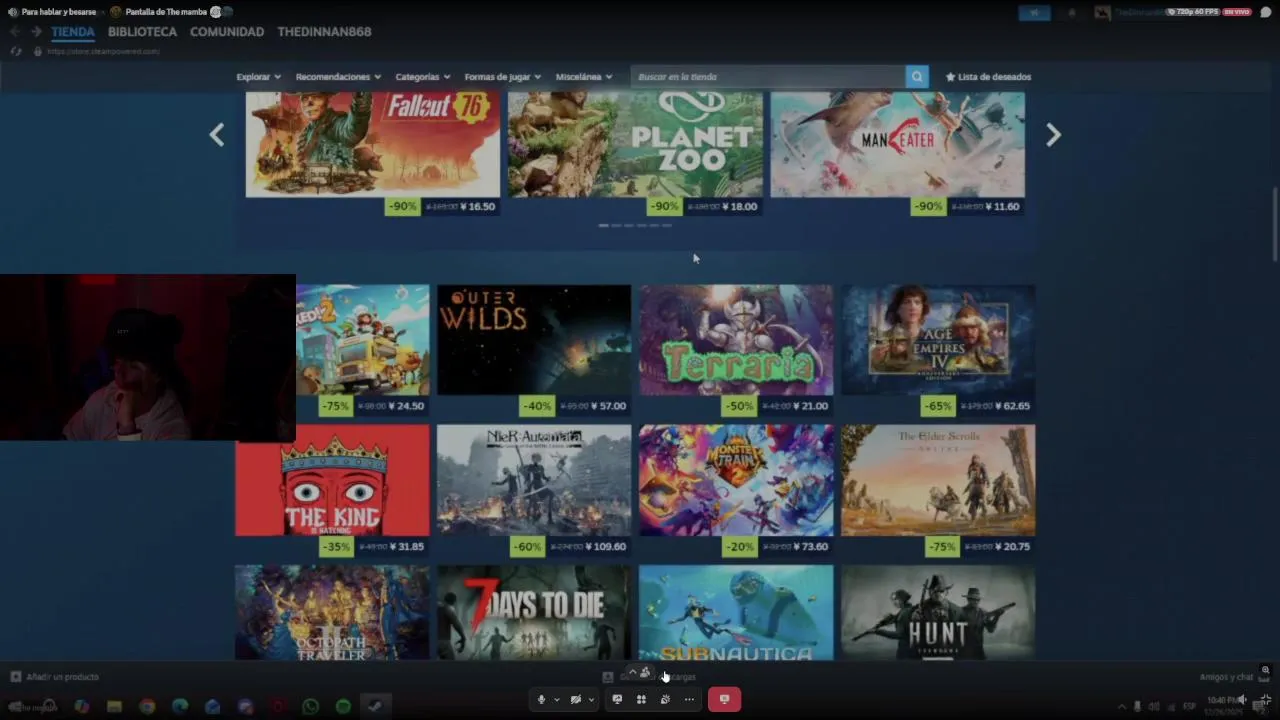
Task: Click the ¥ 109.60 NieR price
Action: [606, 546]
